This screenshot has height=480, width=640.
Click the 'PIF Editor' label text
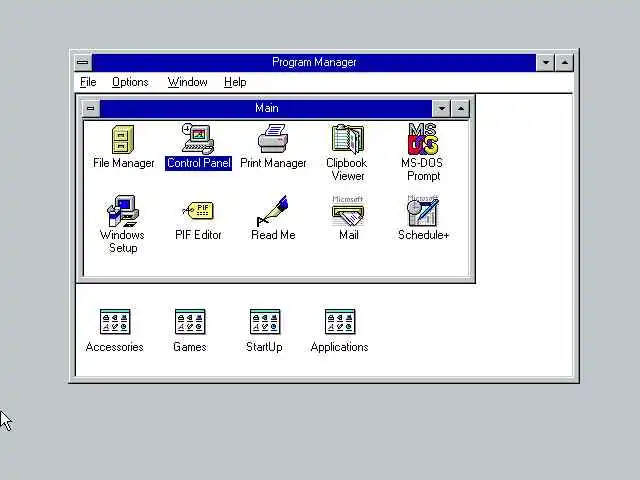point(198,235)
